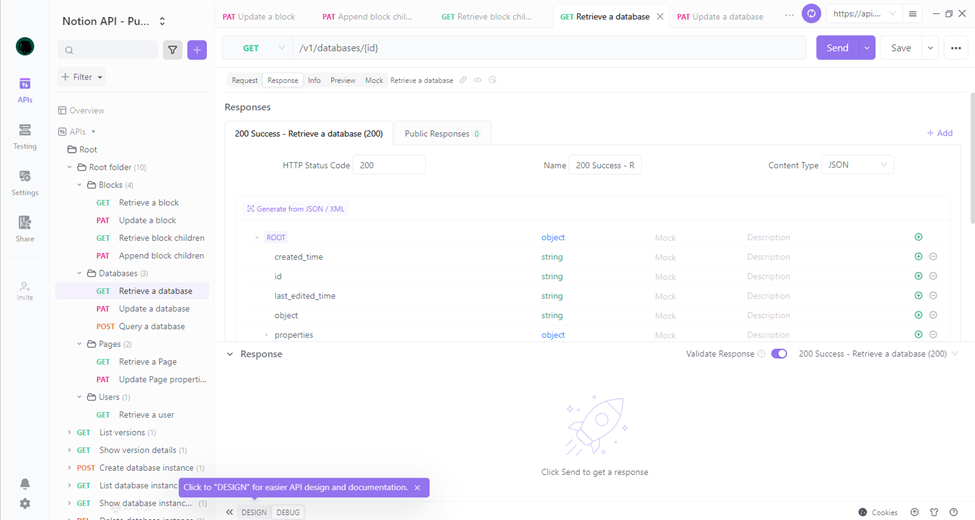Click the purple sync refresh icon
Image resolution: width=975 pixels, height=520 pixels.
coord(811,14)
